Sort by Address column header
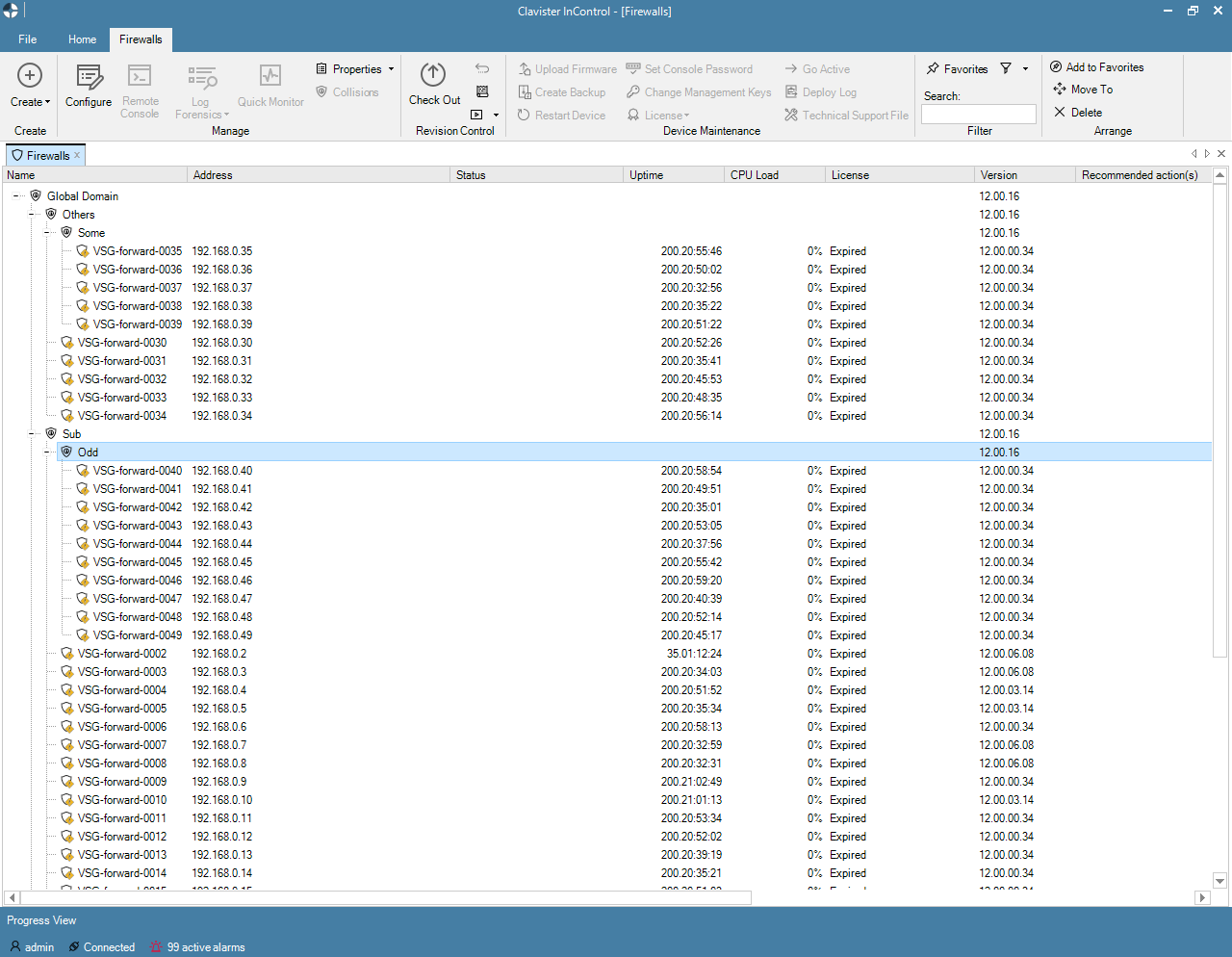Image resolution: width=1232 pixels, height=957 pixels. 319,175
